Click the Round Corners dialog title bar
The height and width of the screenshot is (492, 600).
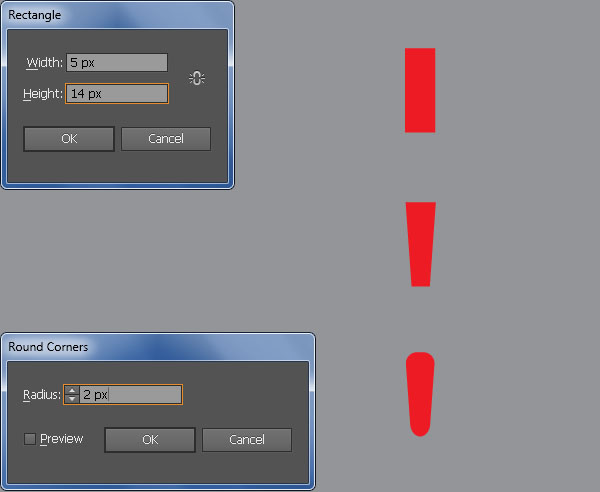158,347
